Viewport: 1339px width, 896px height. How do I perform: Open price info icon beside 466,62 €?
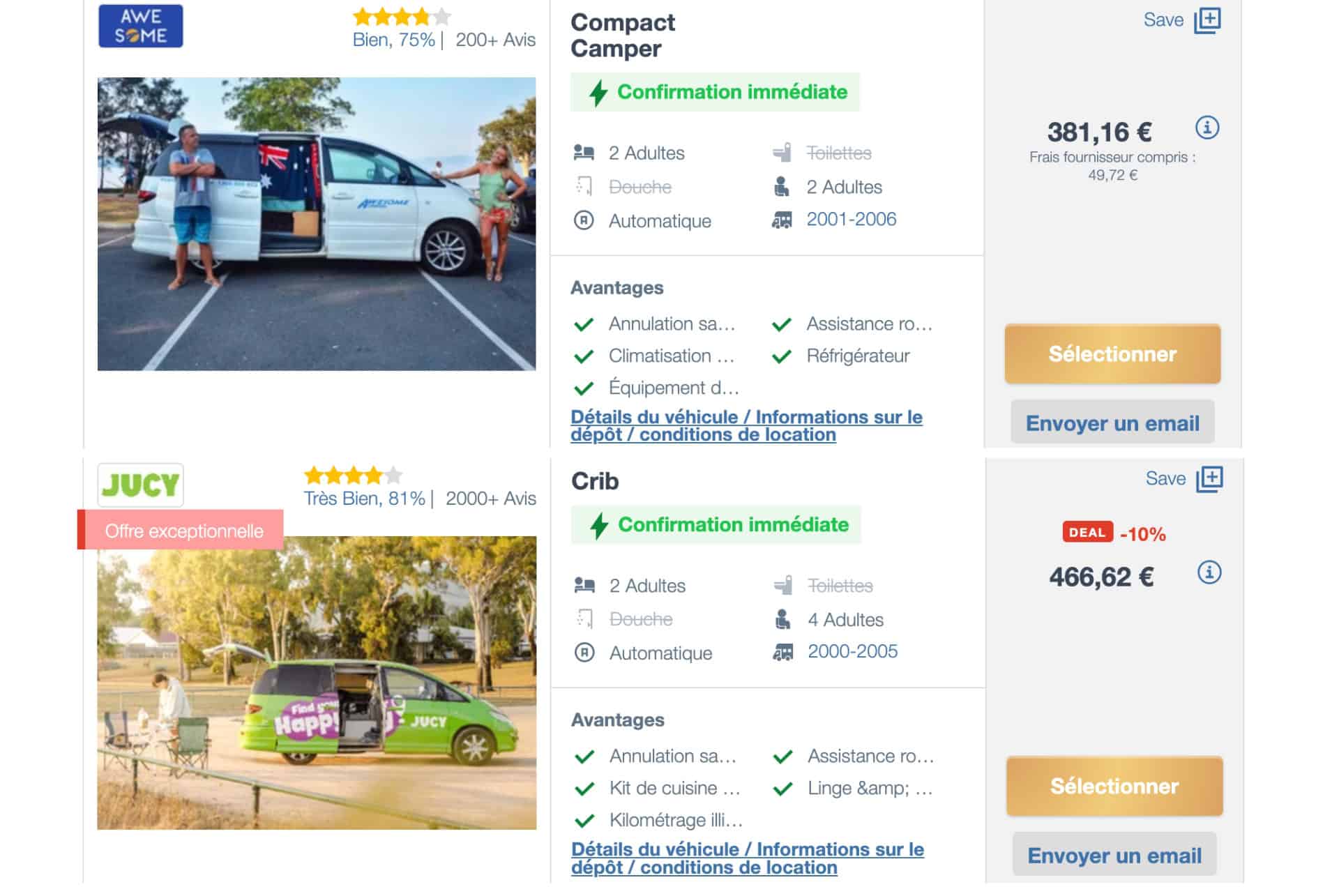tap(1209, 572)
